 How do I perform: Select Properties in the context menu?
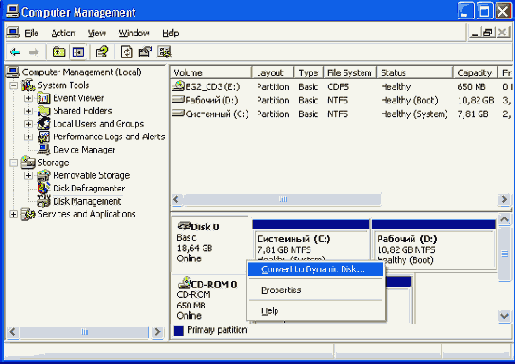tap(281, 290)
